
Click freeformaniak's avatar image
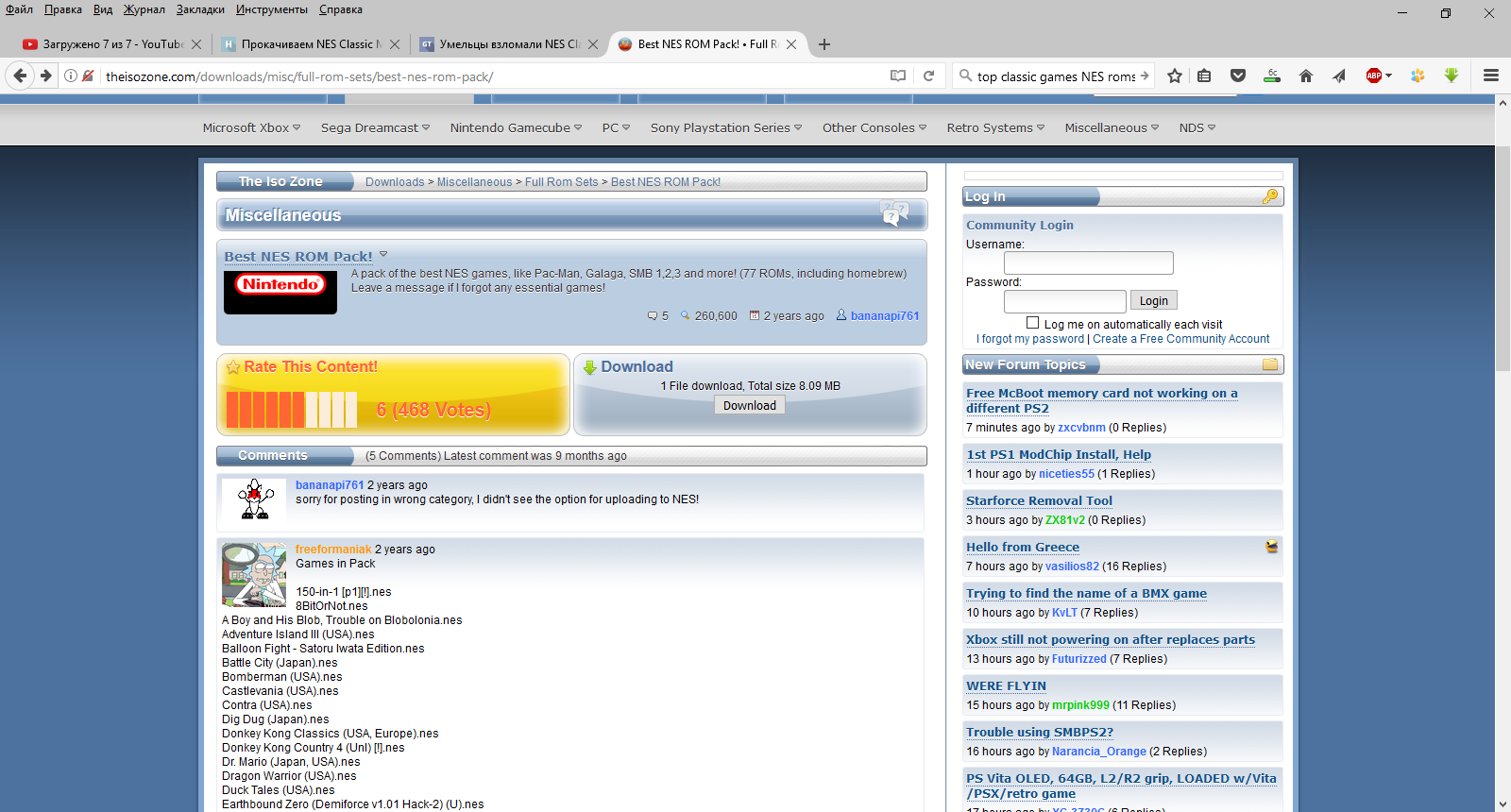254,574
